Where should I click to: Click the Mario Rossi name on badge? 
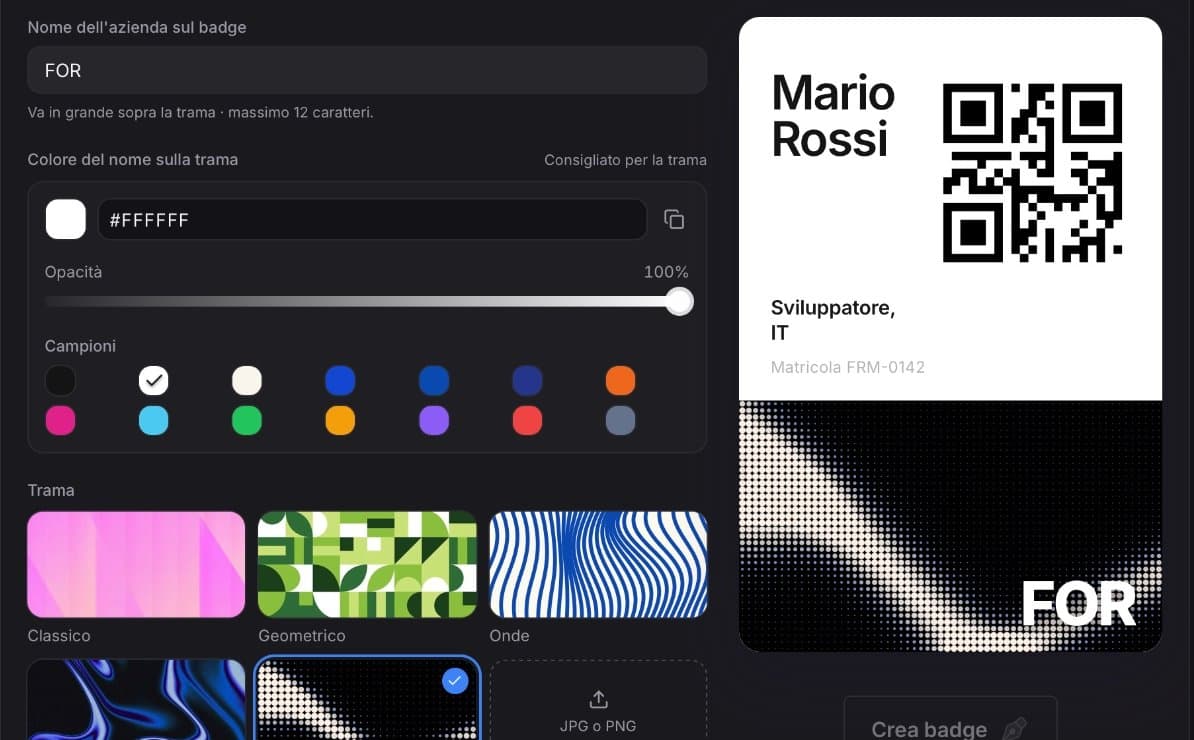833,116
